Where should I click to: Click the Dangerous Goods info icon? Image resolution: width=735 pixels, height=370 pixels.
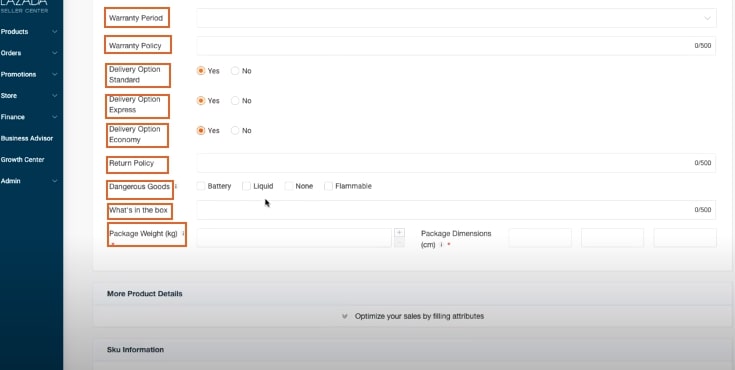tap(176, 186)
